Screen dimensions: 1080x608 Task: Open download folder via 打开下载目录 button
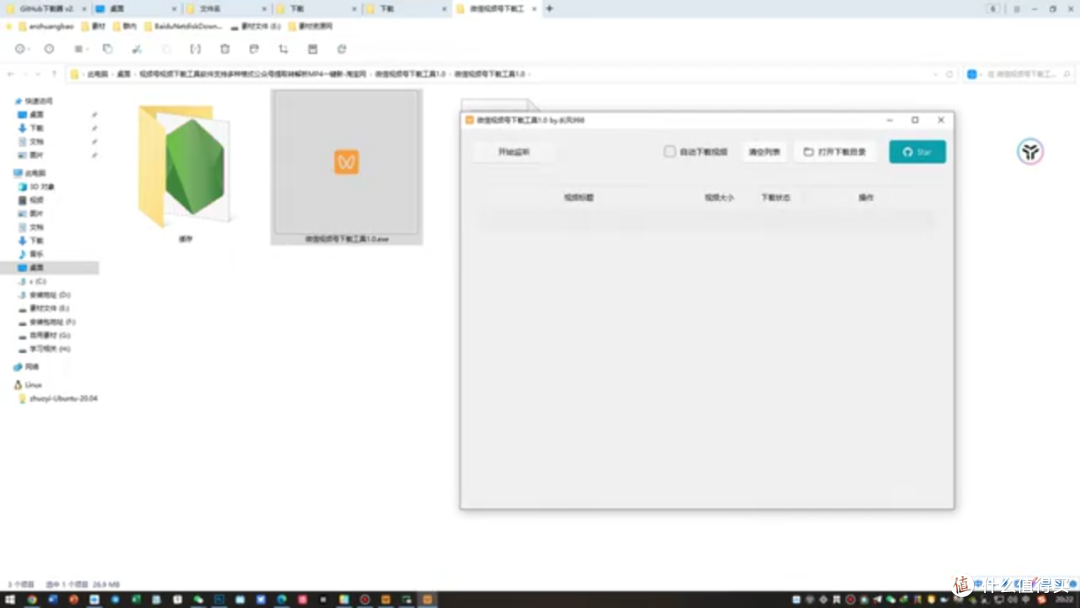(x=835, y=151)
